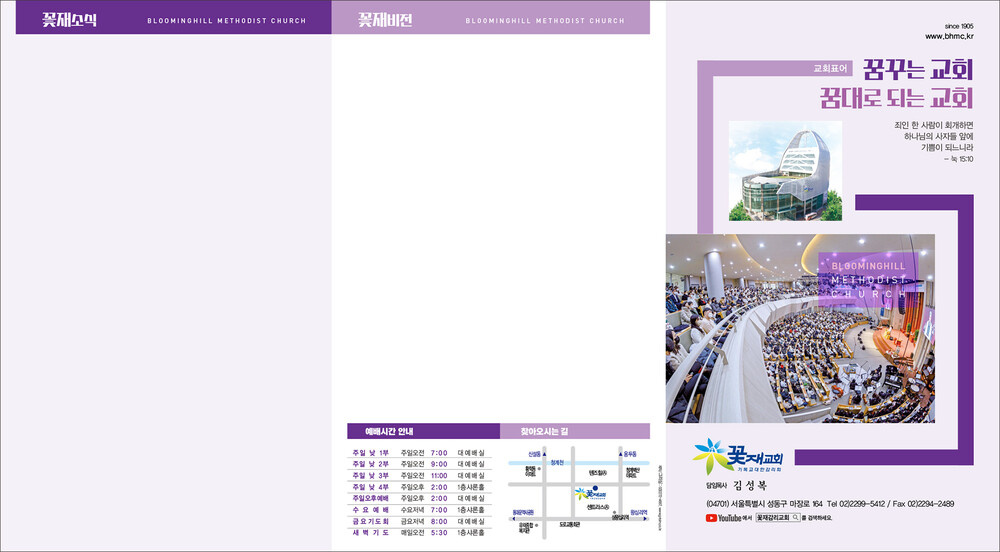
Task: Click the sanctuary interior congregation photo
Action: click(x=800, y=328)
